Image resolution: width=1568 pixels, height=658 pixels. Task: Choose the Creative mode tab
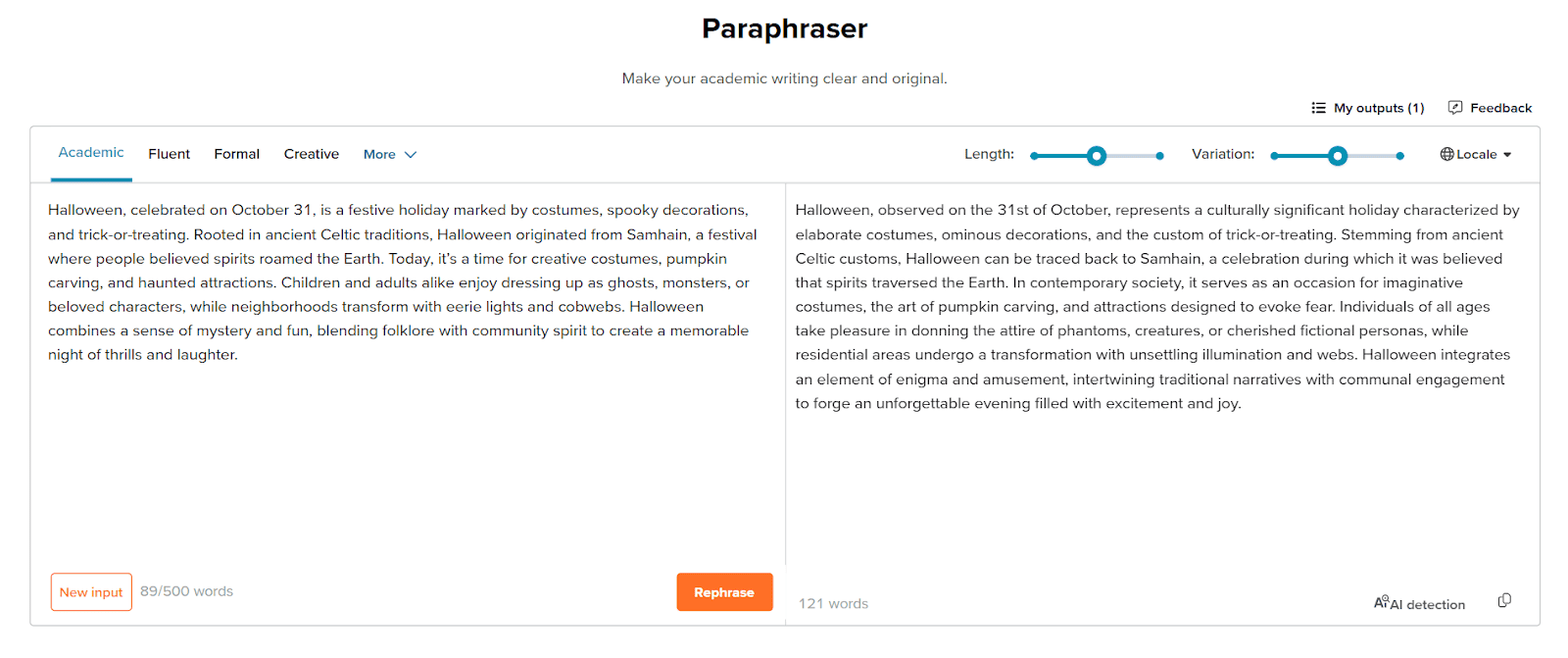[312, 154]
